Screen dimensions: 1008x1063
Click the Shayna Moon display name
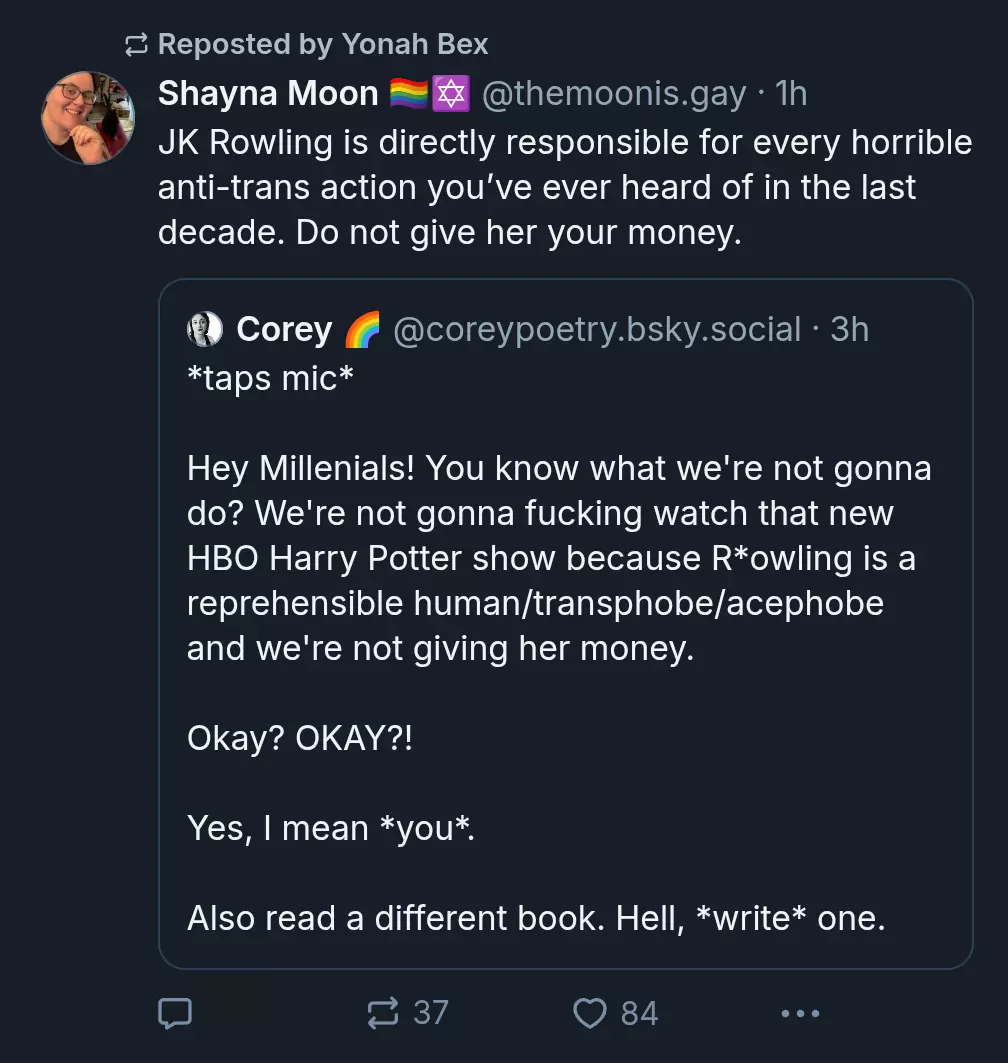coord(268,93)
